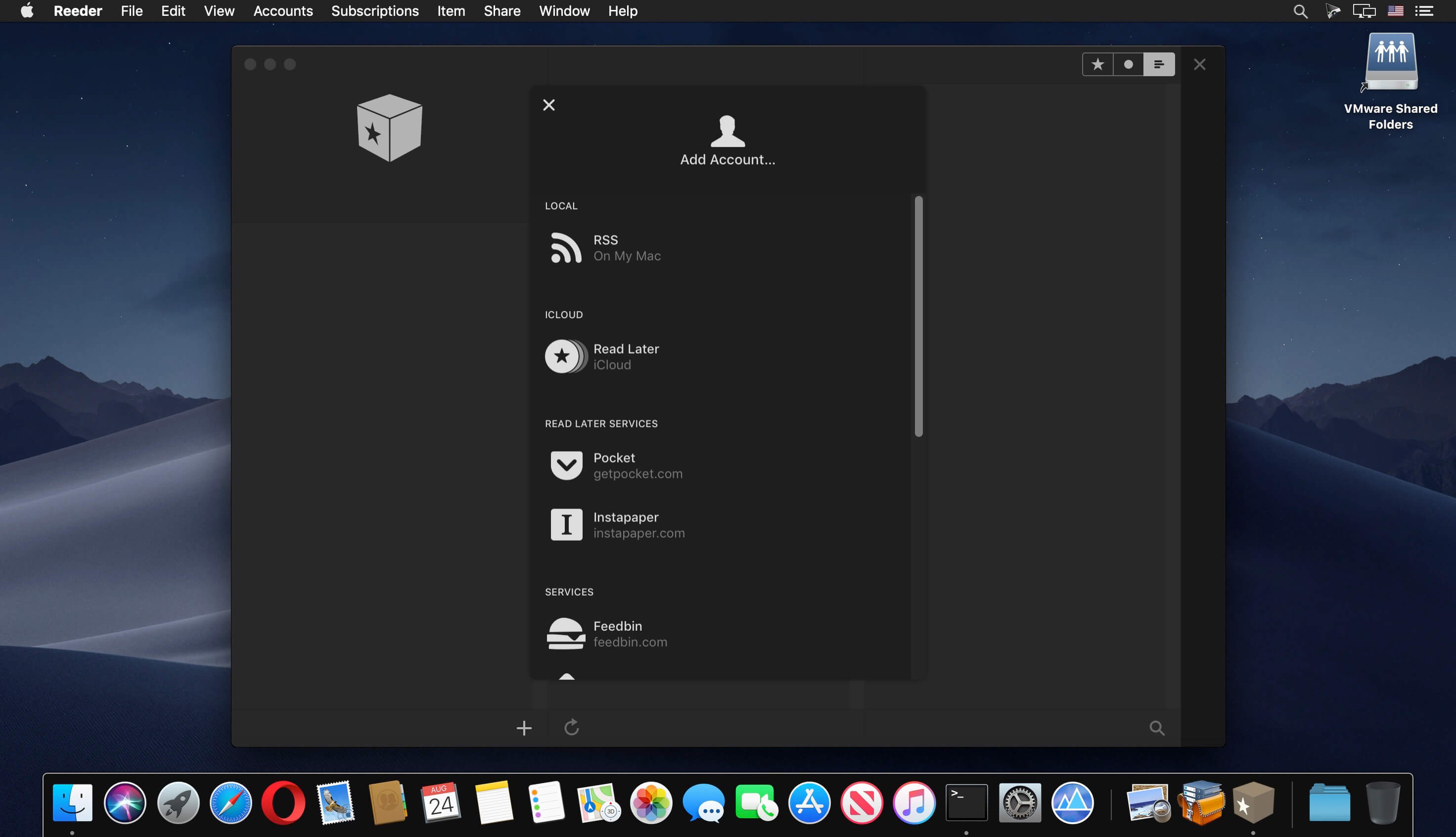1456x837 pixels.
Task: Open Spotlight search in menu bar
Action: point(1300,11)
